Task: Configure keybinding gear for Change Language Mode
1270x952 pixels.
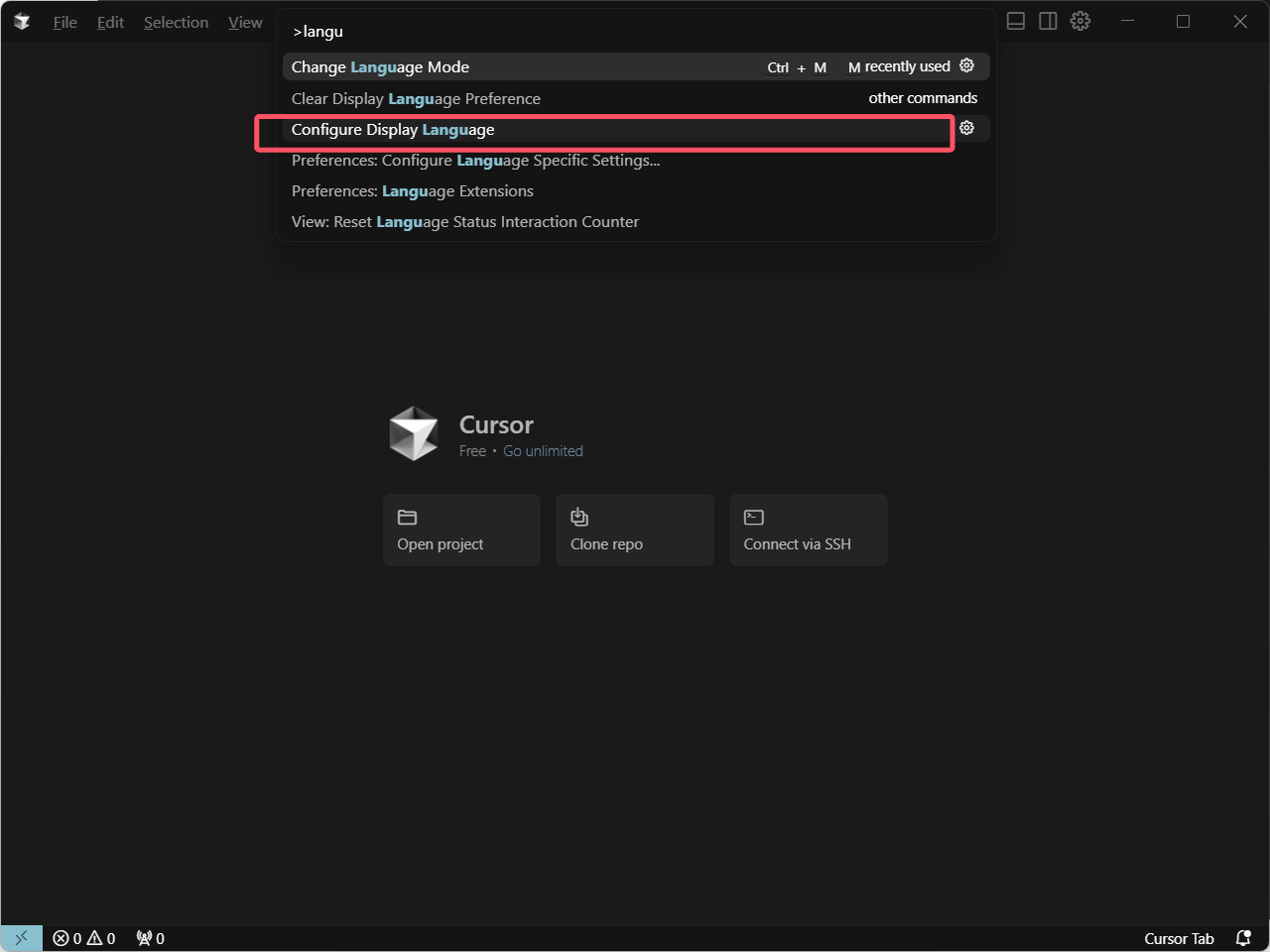Action: [x=966, y=65]
